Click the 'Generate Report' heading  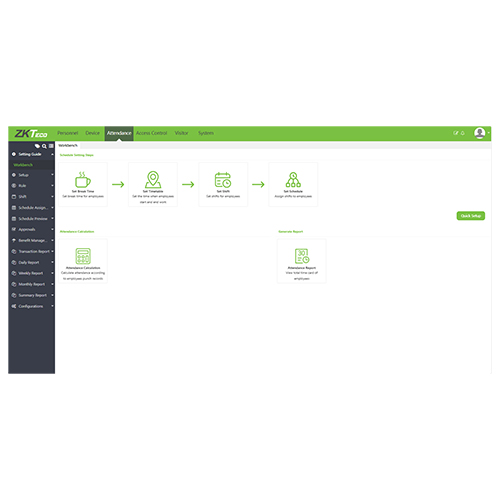click(x=291, y=231)
